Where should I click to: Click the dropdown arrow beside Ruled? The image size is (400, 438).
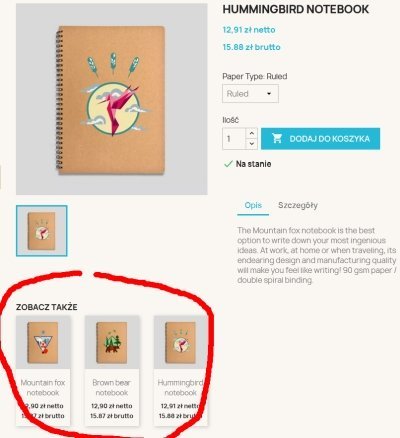(x=269, y=94)
